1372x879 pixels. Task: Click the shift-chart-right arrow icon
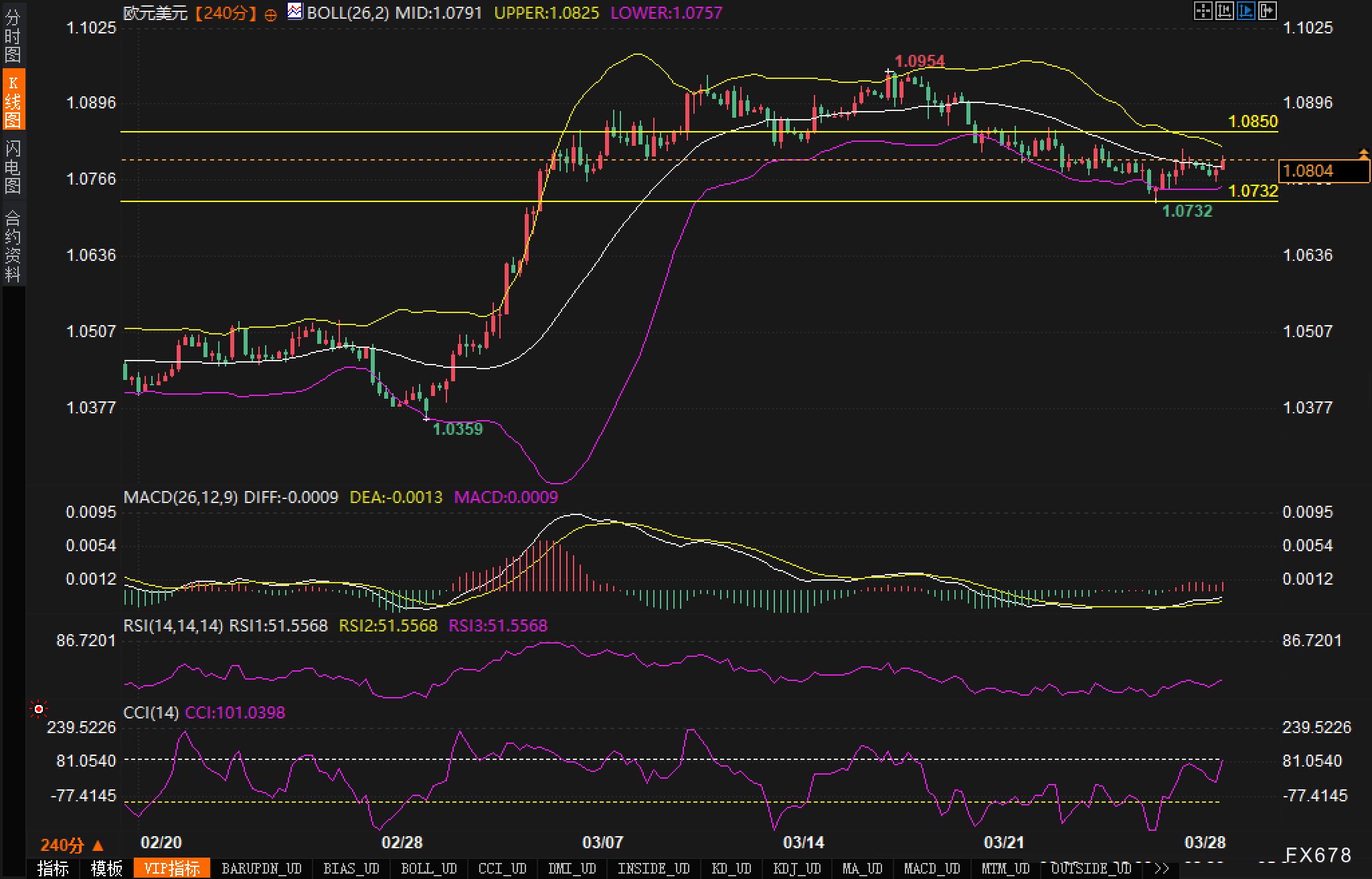[x=1267, y=11]
